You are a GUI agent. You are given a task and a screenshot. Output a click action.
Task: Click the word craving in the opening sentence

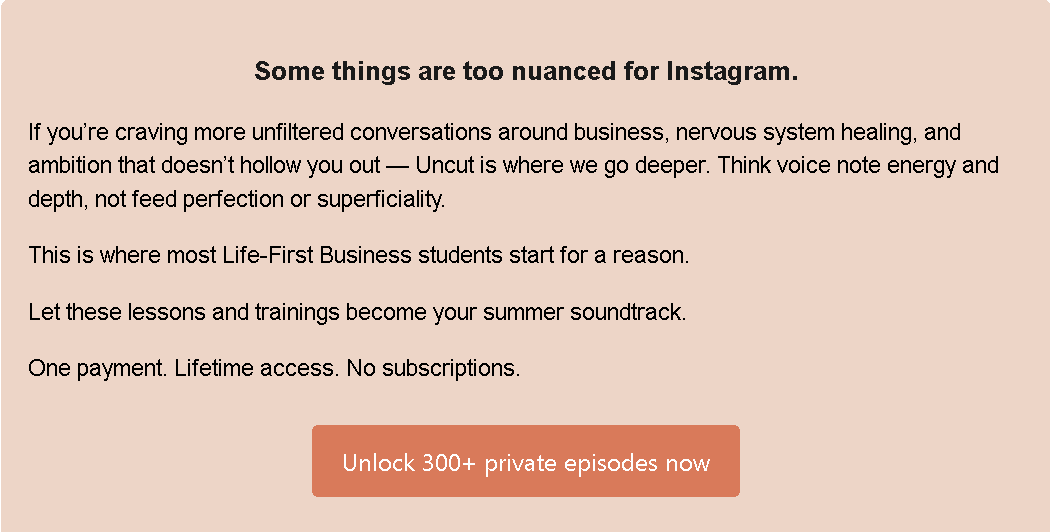tap(151, 133)
